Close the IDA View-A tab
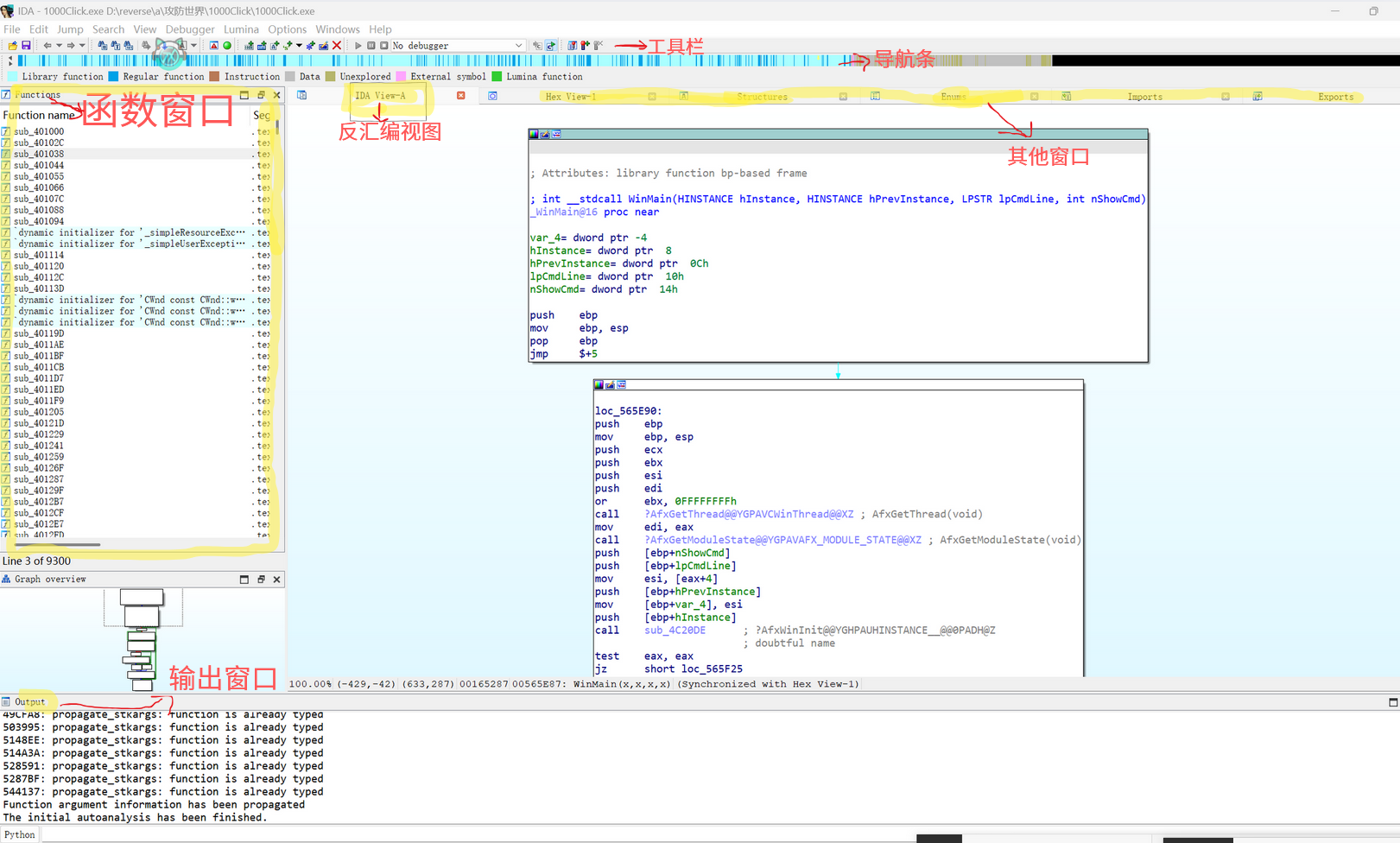Viewport: 1400px width, 843px height. click(461, 96)
